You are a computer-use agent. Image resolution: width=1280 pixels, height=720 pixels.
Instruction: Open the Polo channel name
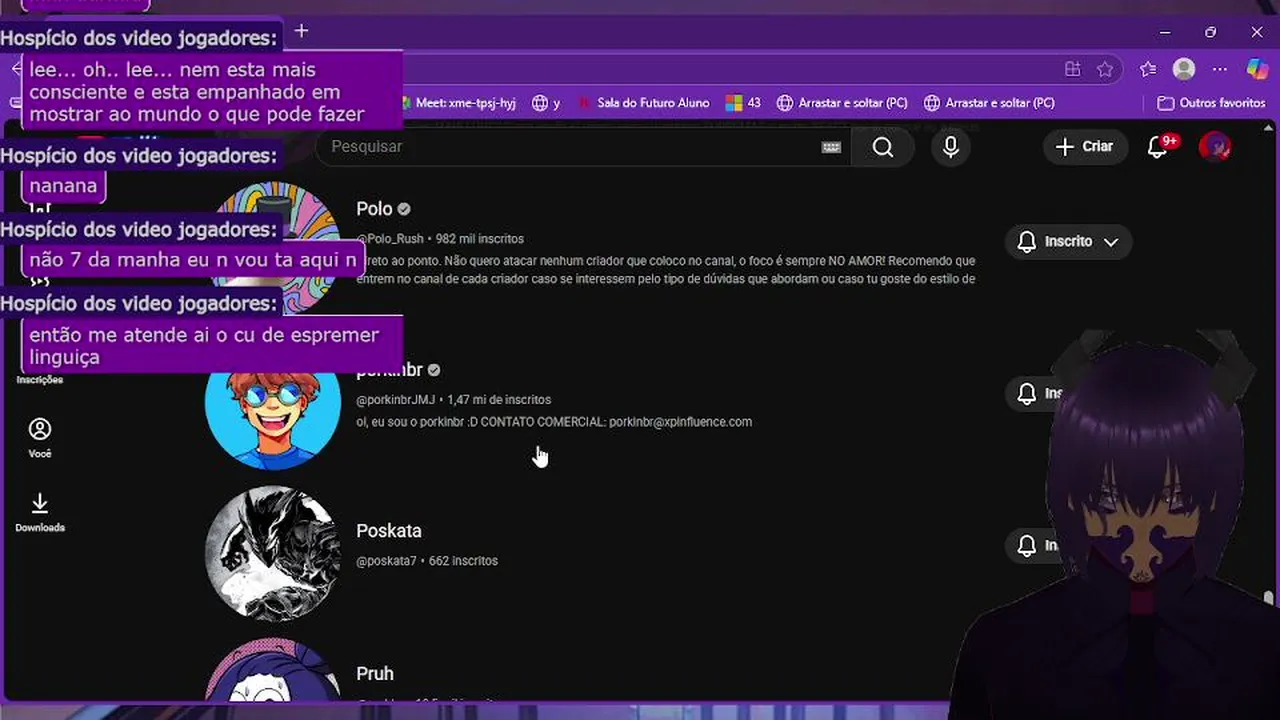[x=374, y=209]
